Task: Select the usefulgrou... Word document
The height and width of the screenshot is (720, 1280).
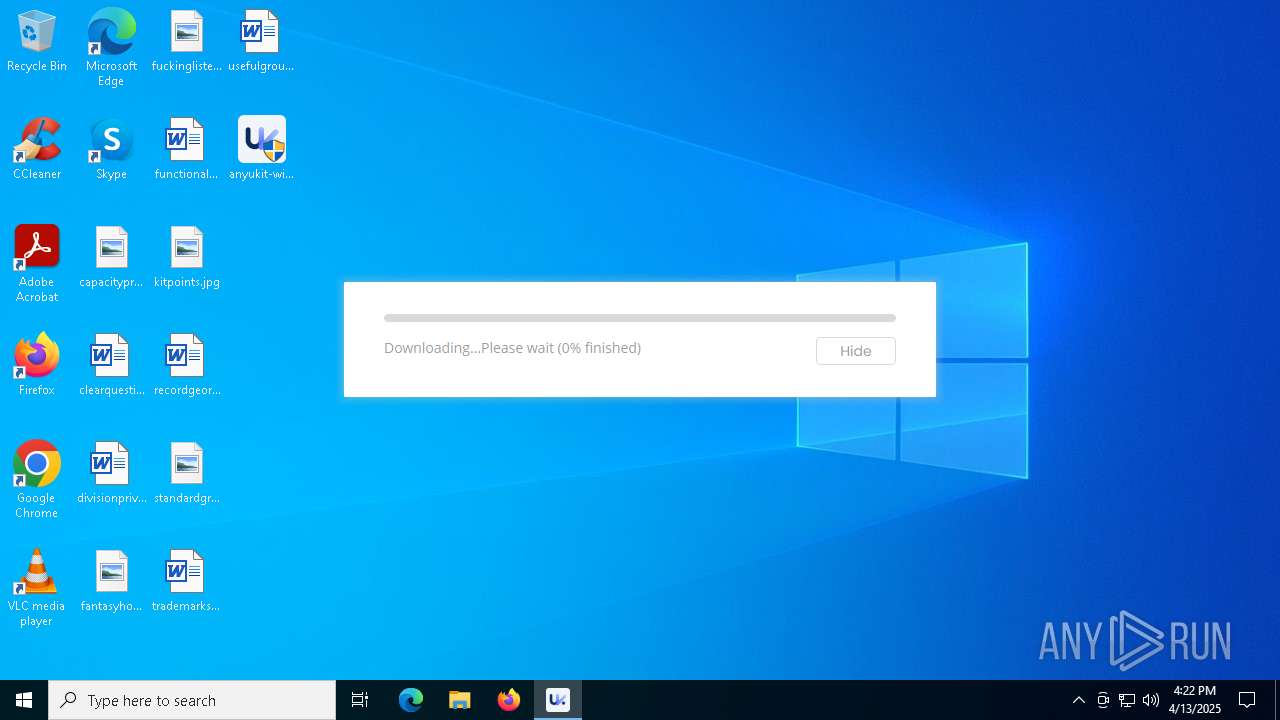Action: (x=261, y=41)
